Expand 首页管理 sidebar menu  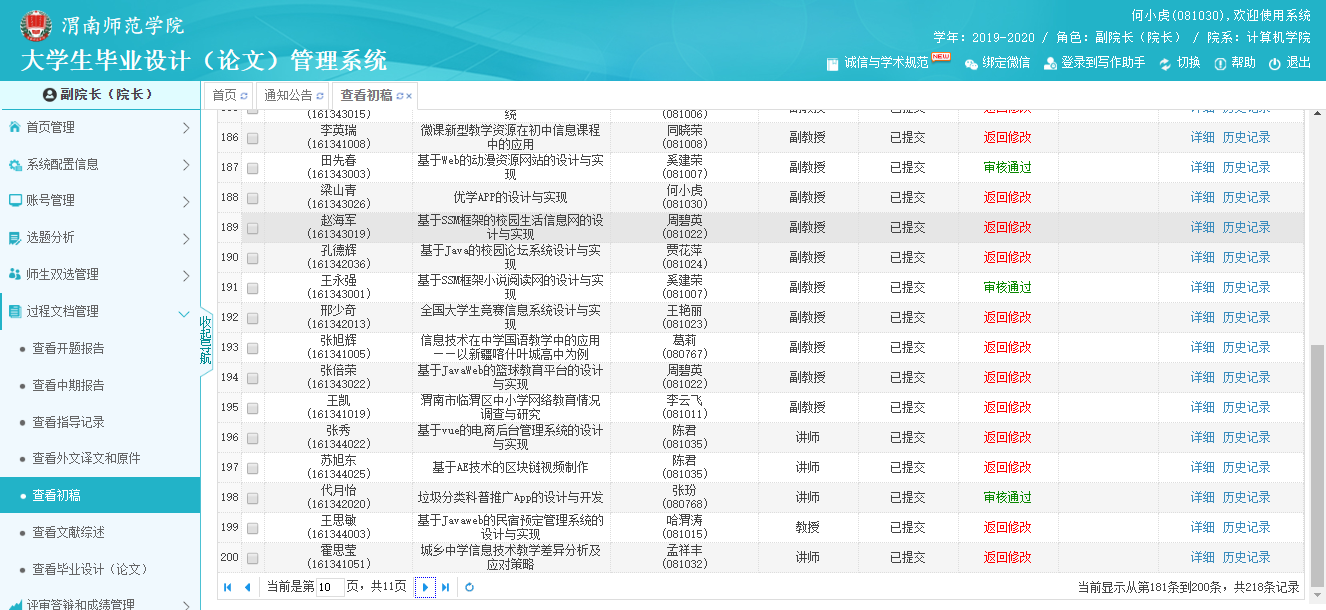point(100,127)
